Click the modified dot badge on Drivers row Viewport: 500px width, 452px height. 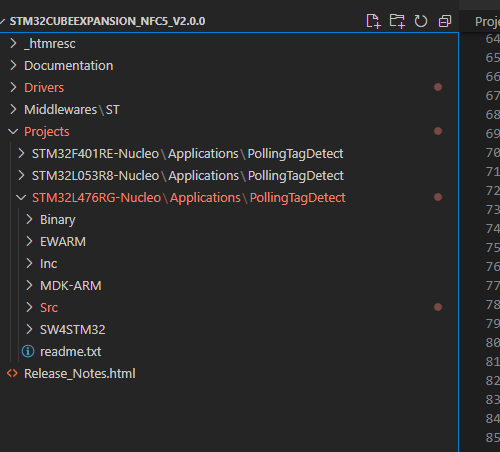click(x=438, y=87)
